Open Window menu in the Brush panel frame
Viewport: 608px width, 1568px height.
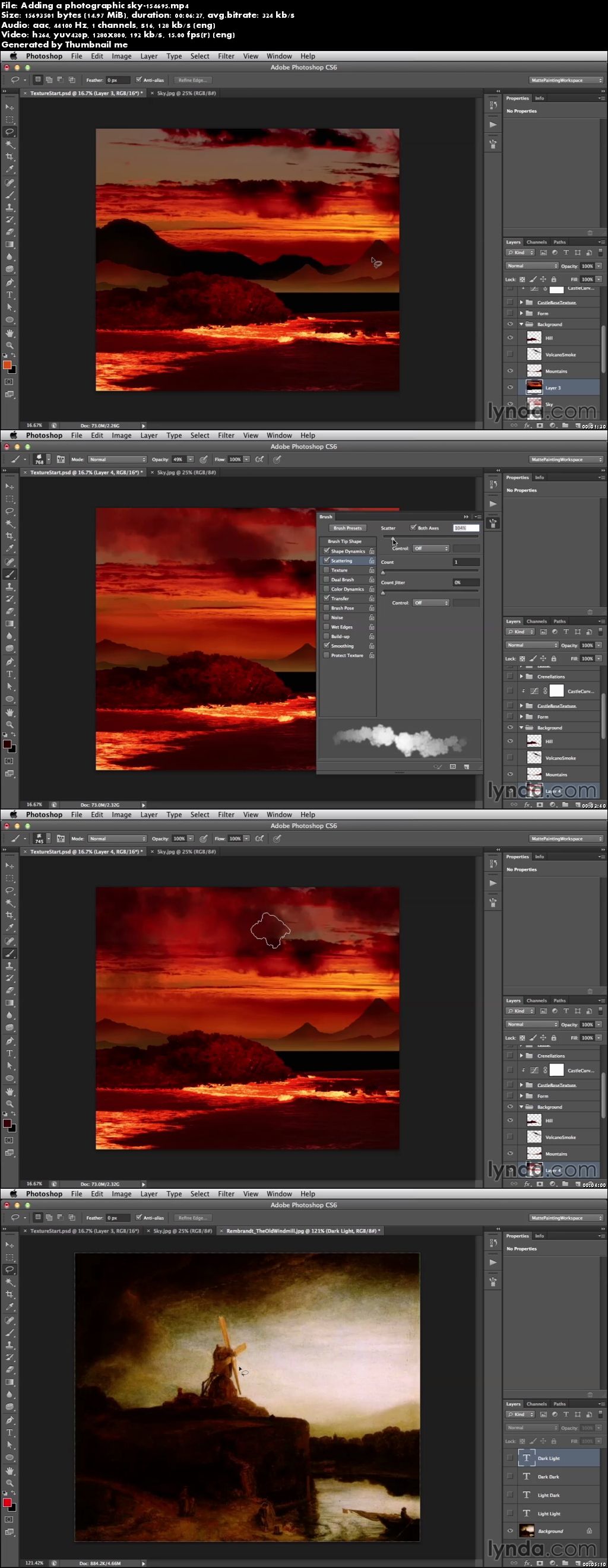point(279,435)
